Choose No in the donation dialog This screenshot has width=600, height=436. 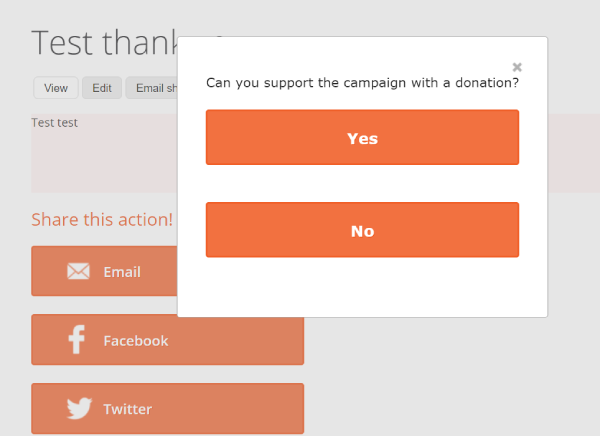(x=362, y=230)
